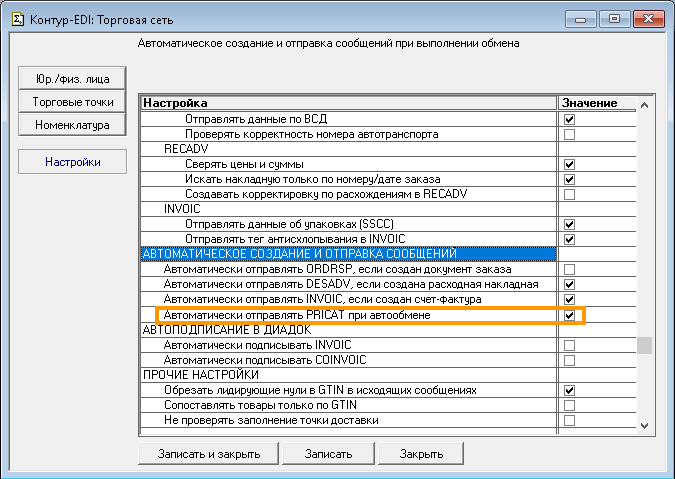Select row text Автоматически подписывать COINVOIC
Viewport: 675px width, 479px height.
pyautogui.click(x=265, y=360)
